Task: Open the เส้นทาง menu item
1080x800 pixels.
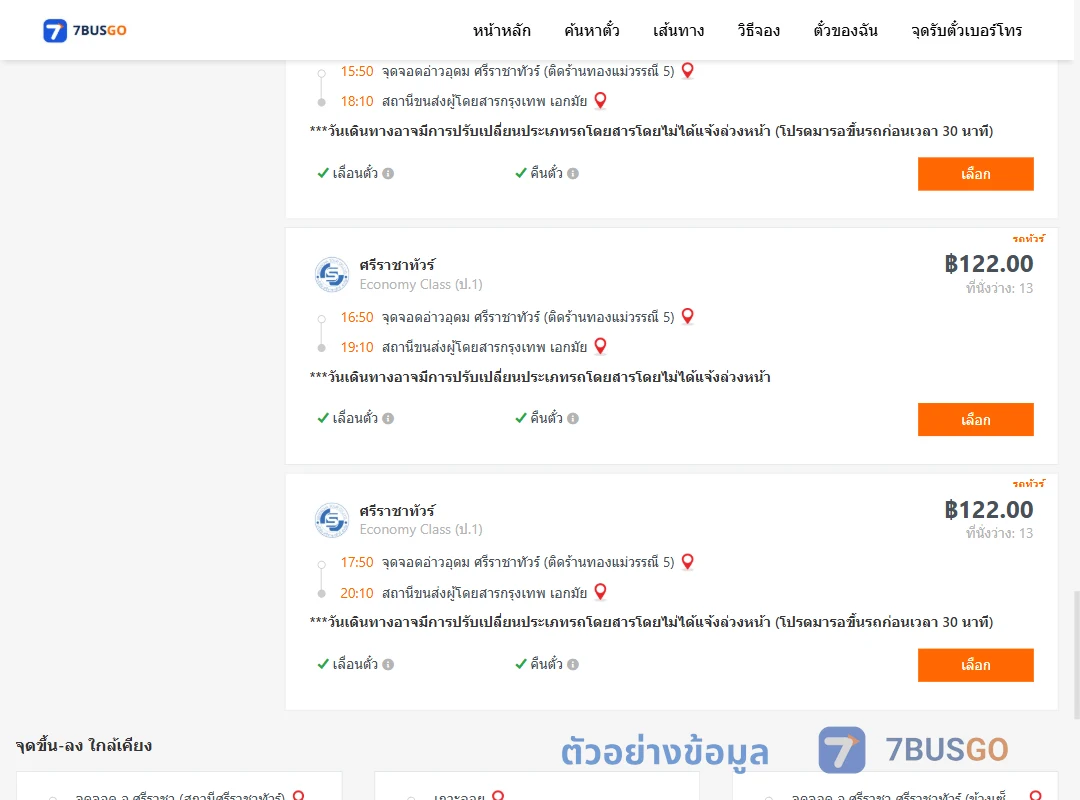Action: 678,30
